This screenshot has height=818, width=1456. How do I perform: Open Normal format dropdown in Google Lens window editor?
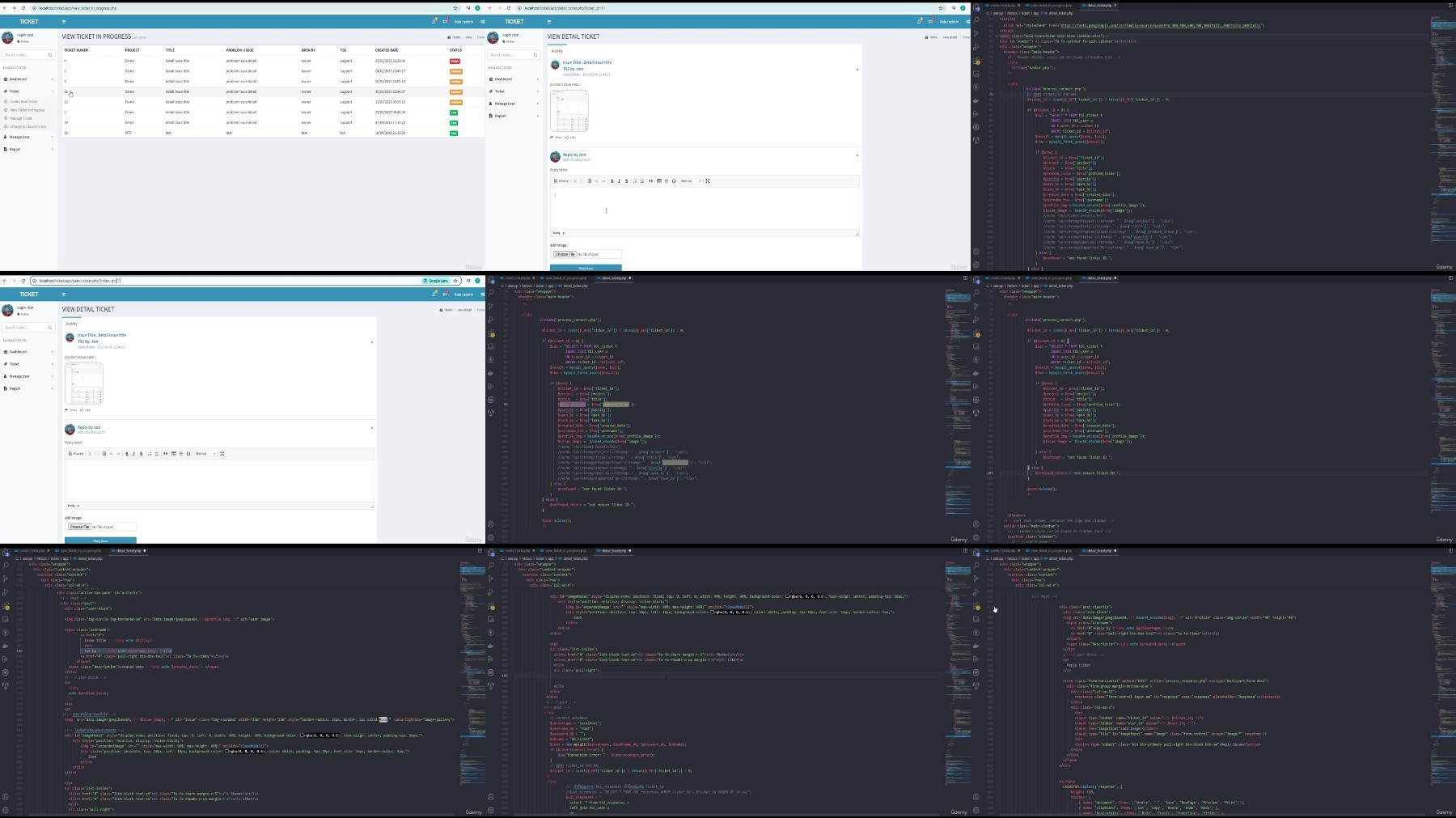coord(205,454)
